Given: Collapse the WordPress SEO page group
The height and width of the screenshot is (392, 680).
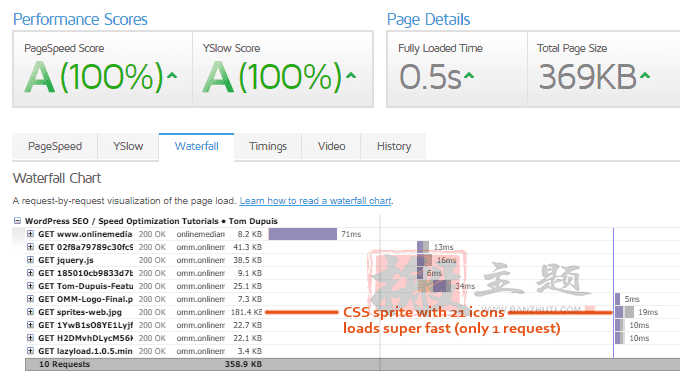Looking at the screenshot, I should pos(17,221).
